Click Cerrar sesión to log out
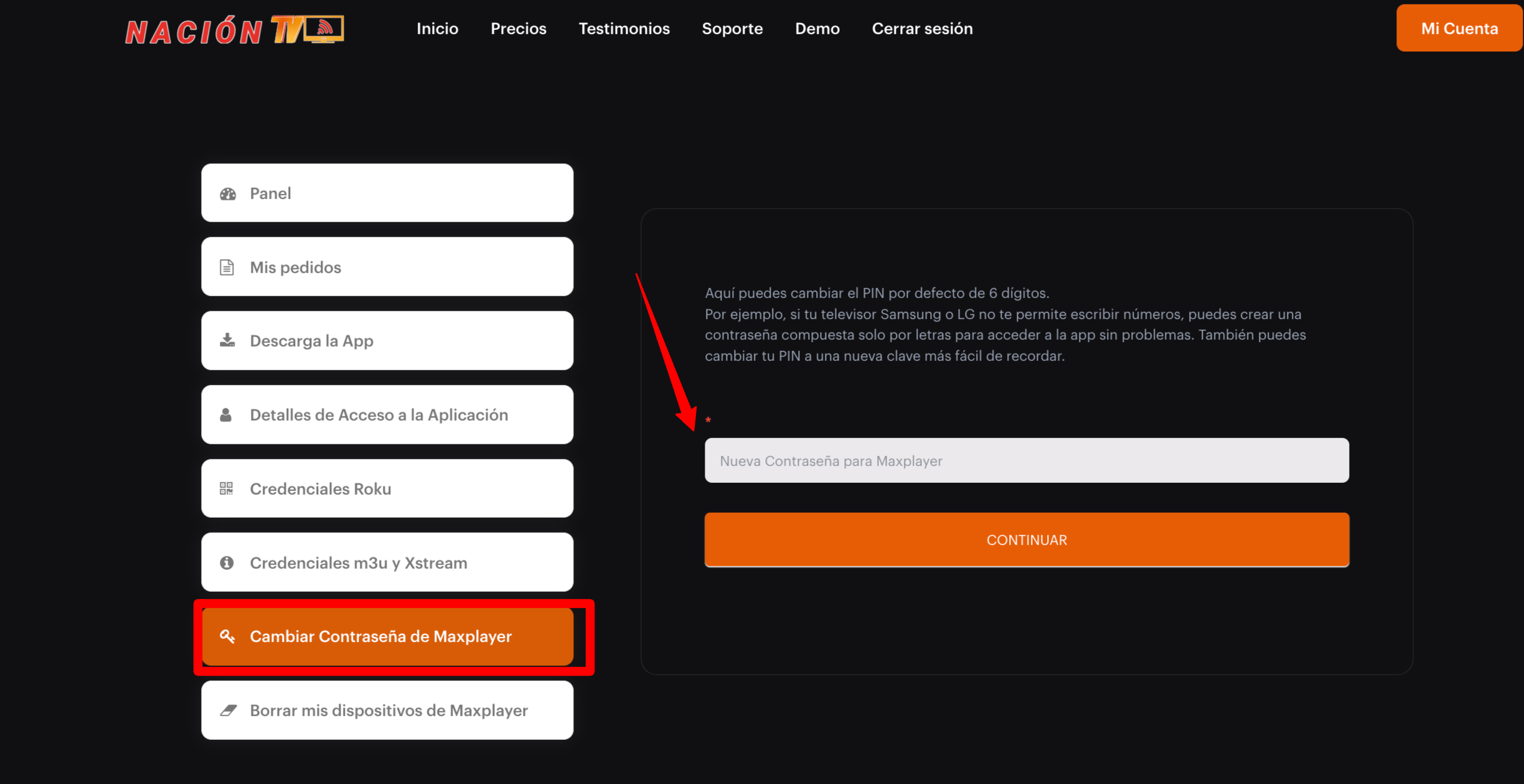The image size is (1524, 784). coord(922,29)
